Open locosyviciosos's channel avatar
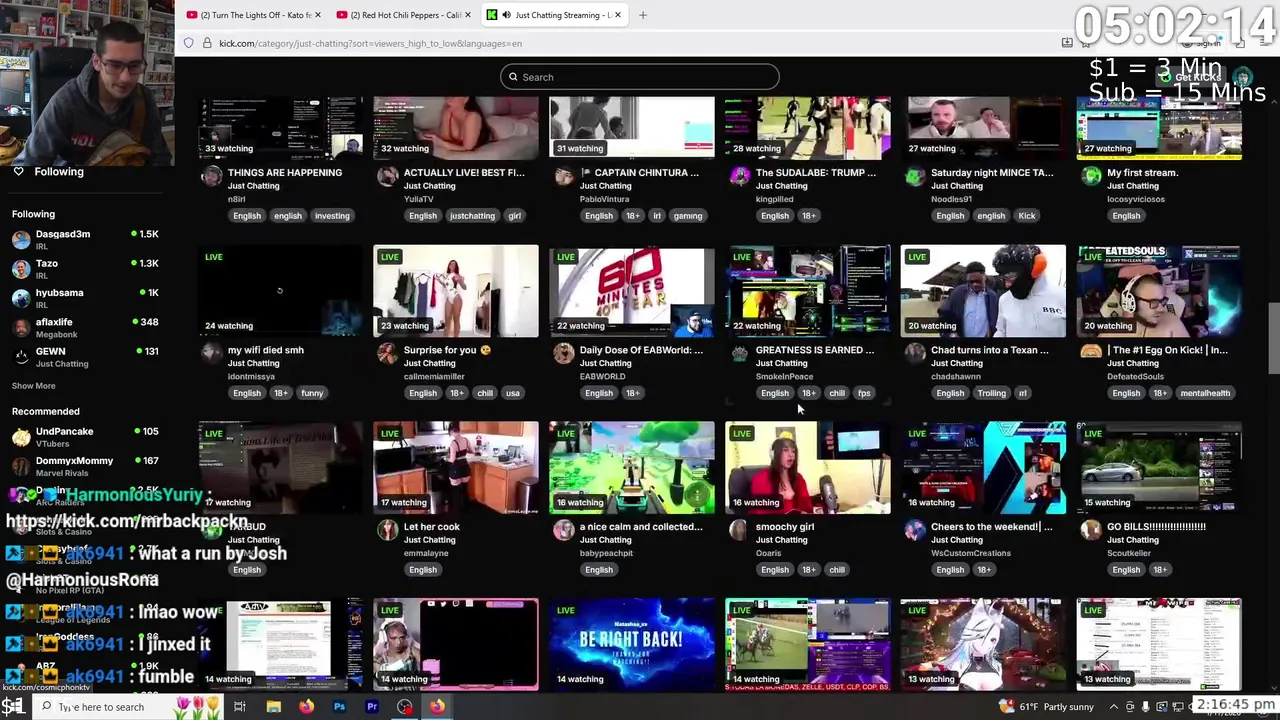Screen dimensions: 1280x720 (x=1091, y=176)
